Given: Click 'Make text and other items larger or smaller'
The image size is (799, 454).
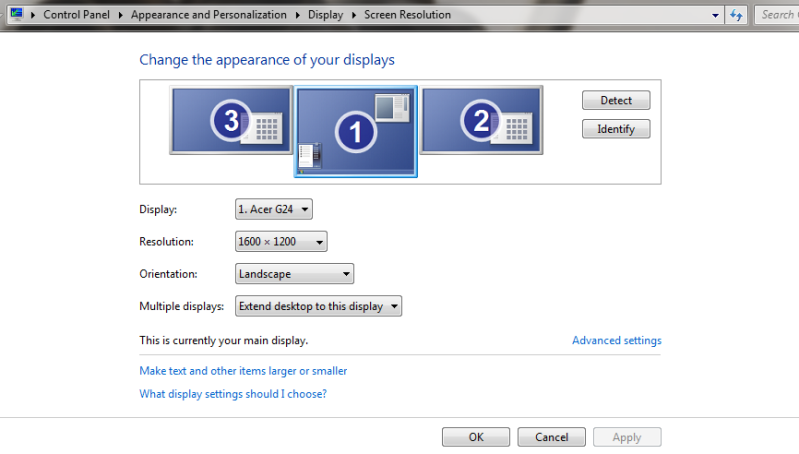Looking at the screenshot, I should coord(243,371).
